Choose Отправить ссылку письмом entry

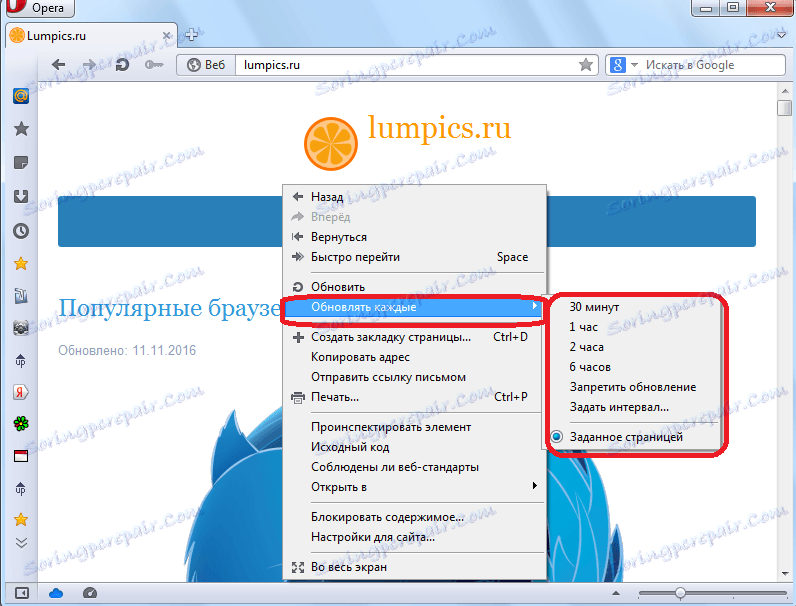click(x=414, y=377)
